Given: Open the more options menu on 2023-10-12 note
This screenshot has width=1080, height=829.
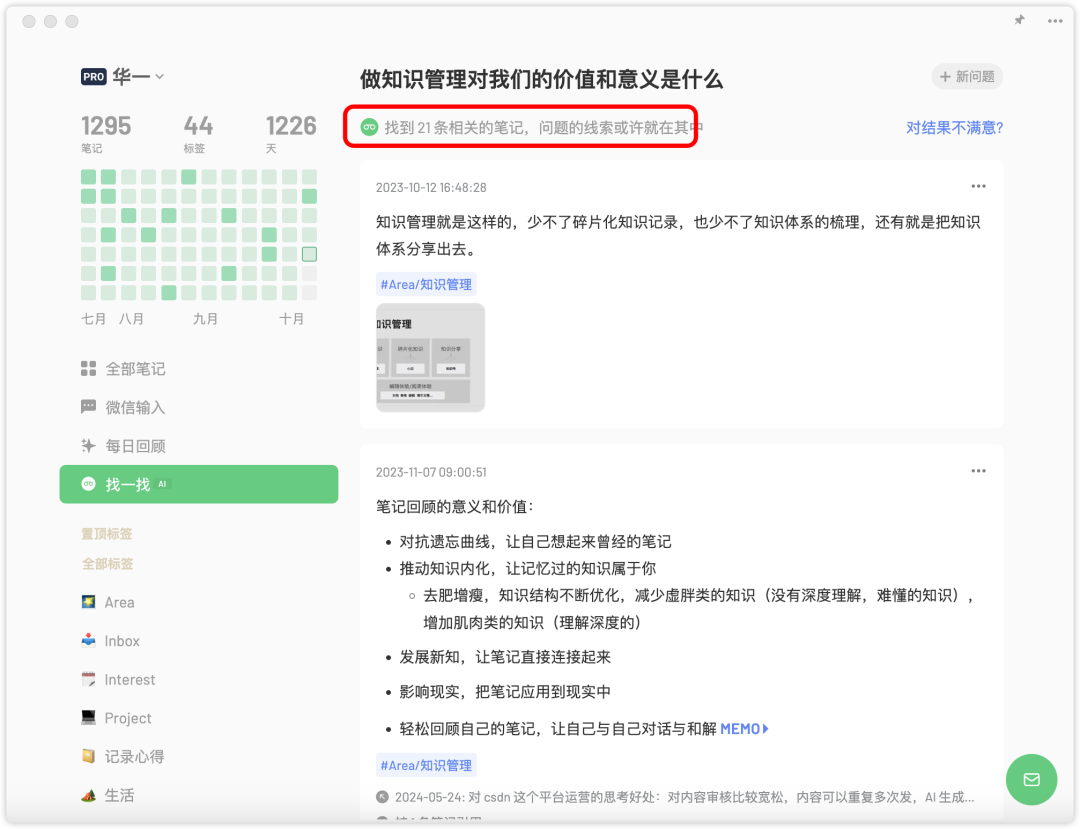Looking at the screenshot, I should click(x=978, y=186).
